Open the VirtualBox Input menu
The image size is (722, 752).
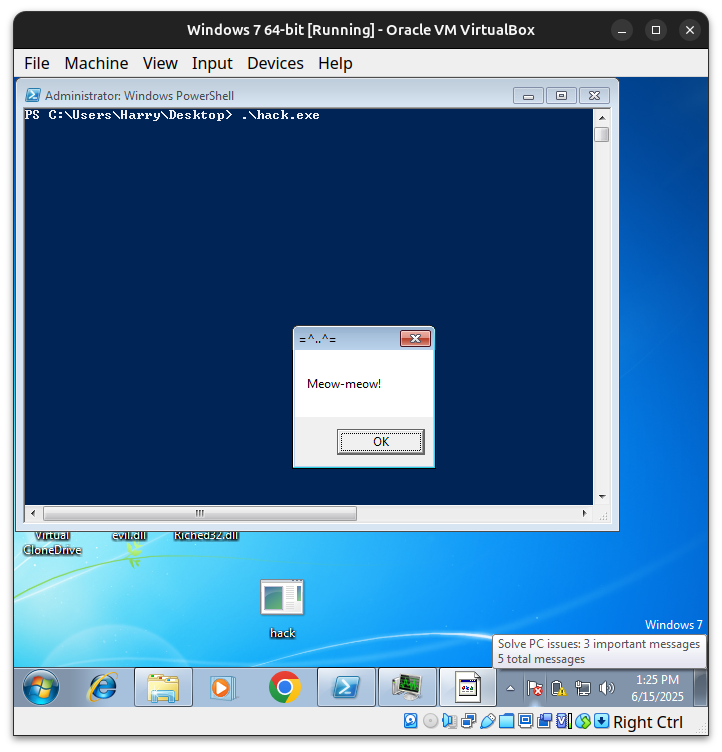pos(212,63)
